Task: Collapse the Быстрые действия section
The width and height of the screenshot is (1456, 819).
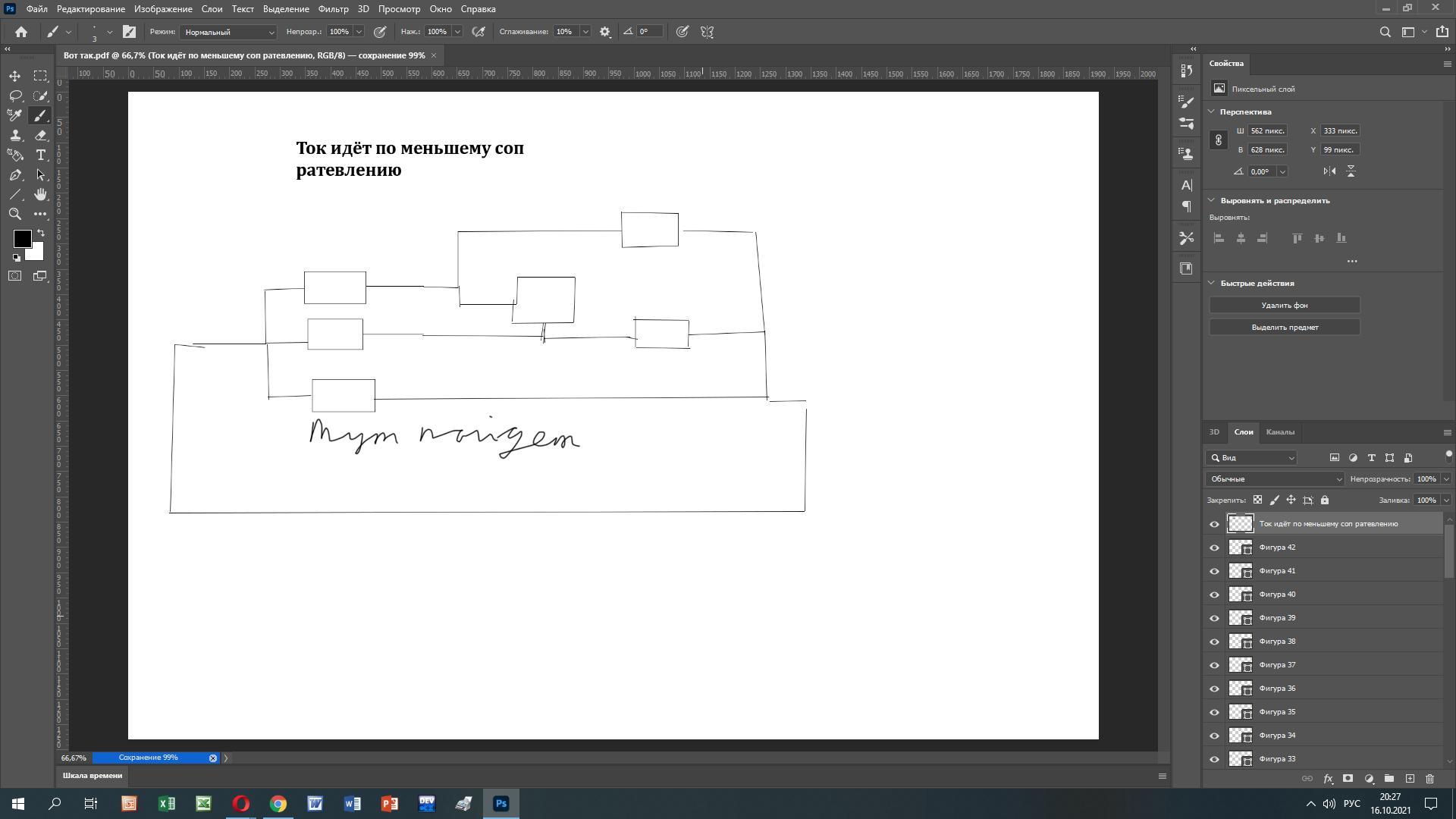Action: (x=1211, y=283)
